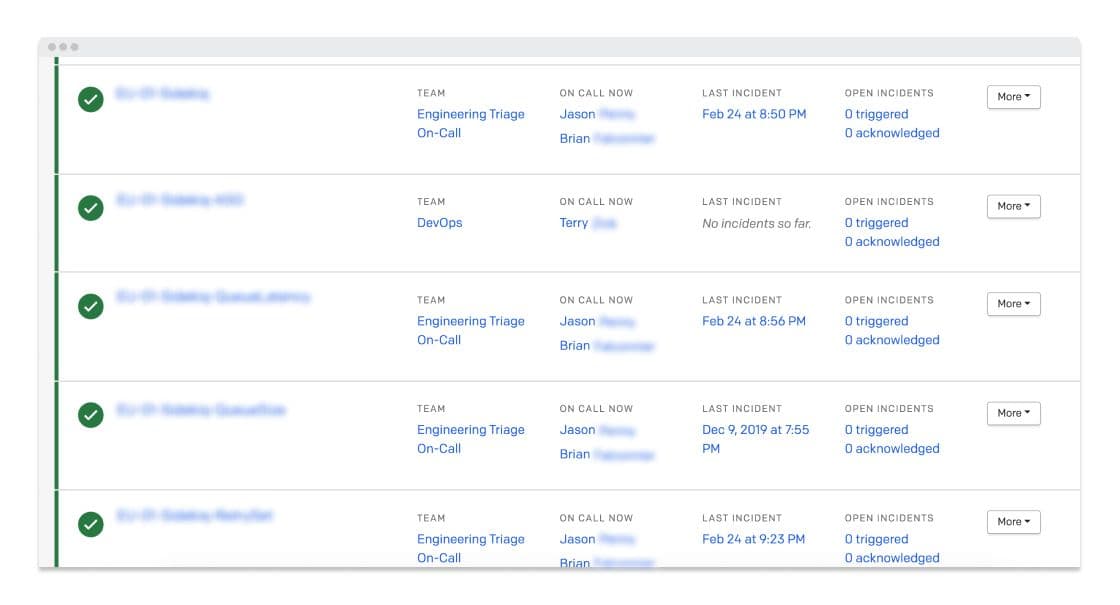The width and height of the screenshot is (1120, 605).
Task: Select green check icon beside Feb 24 8:56 PM row
Action: [91, 306]
